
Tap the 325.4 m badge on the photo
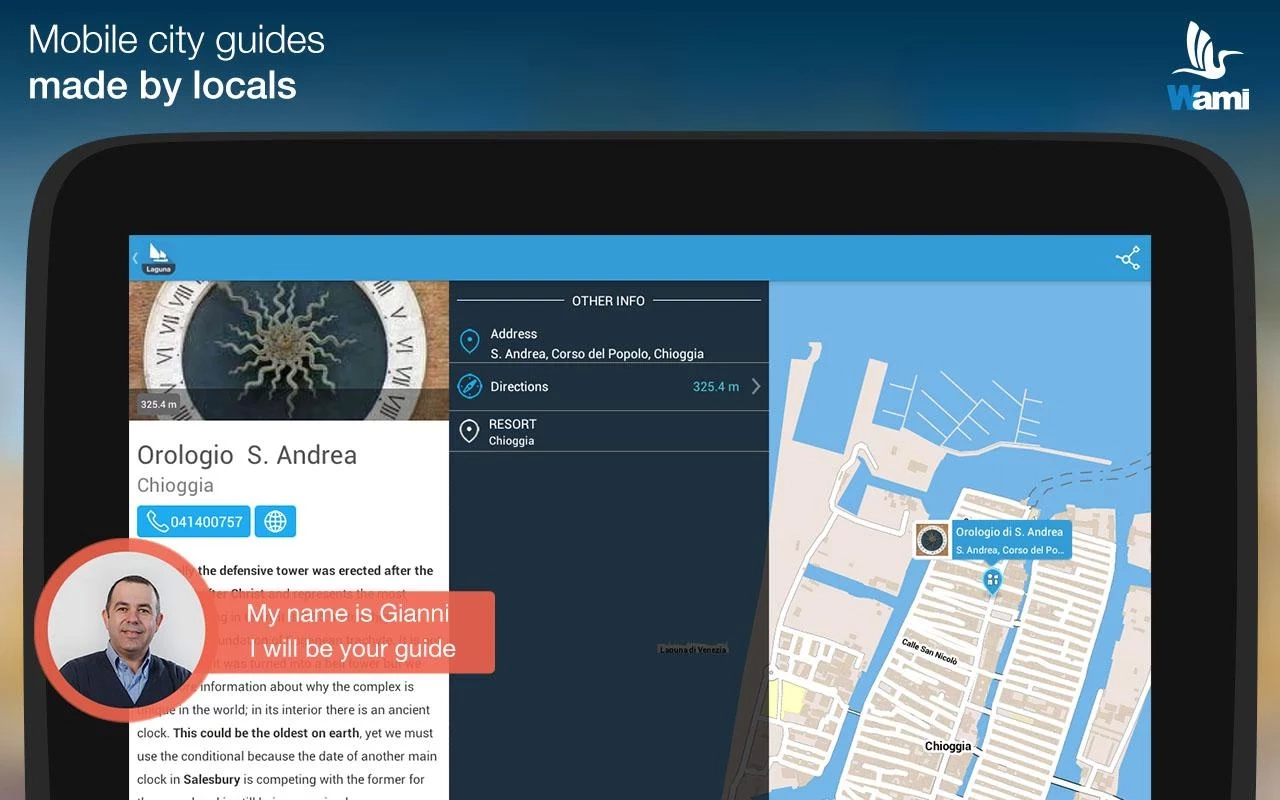coord(158,404)
